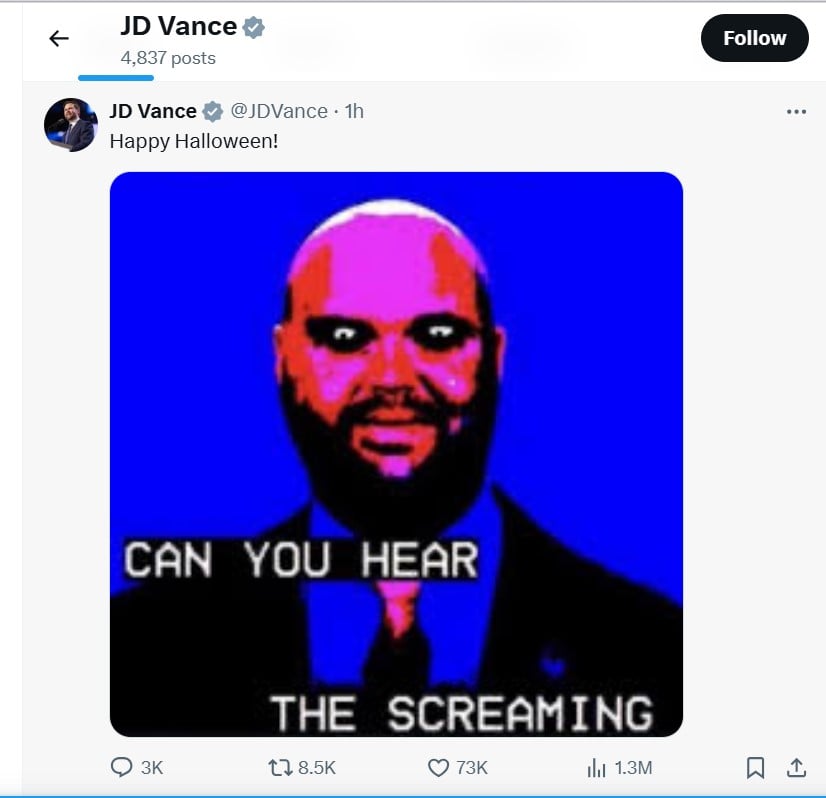The image size is (826, 798).
Task: Like the post with the heart icon
Action: [438, 767]
